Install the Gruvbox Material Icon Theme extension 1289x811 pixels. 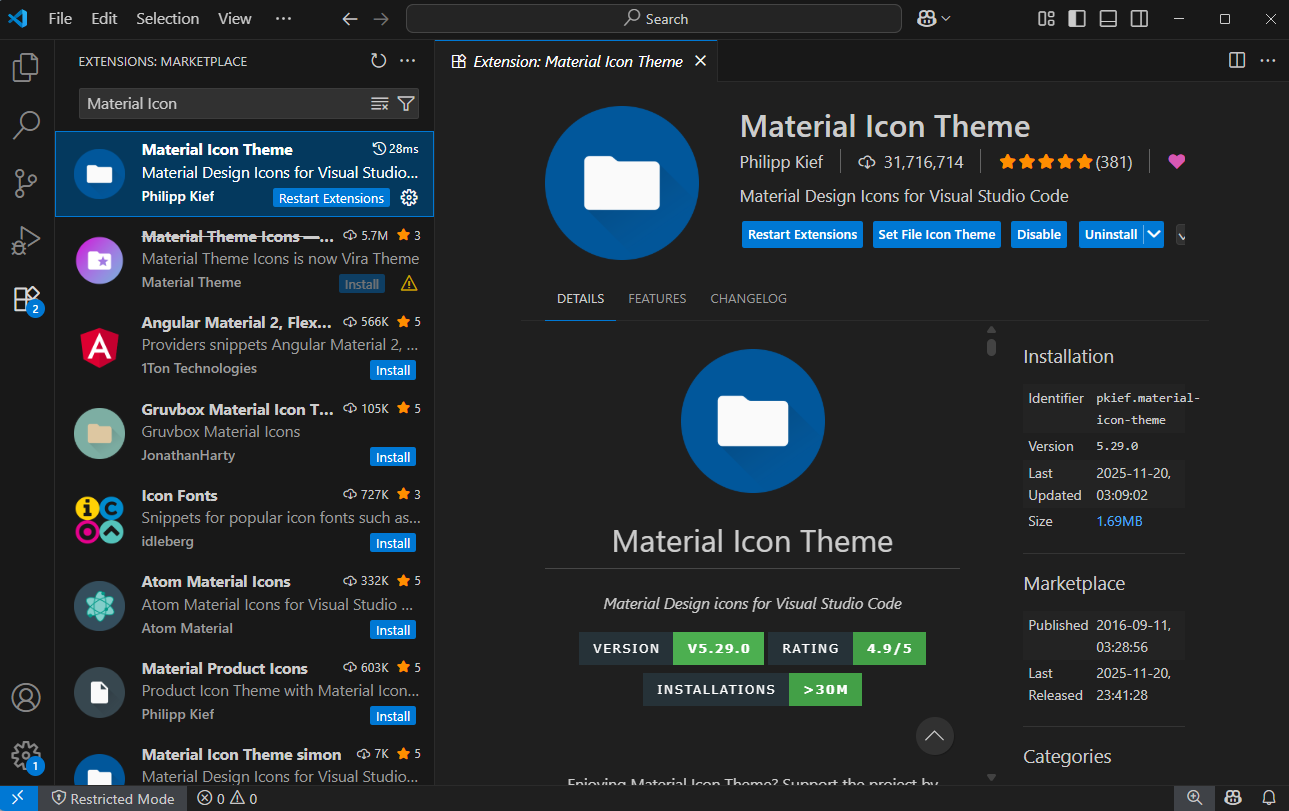tap(393, 457)
